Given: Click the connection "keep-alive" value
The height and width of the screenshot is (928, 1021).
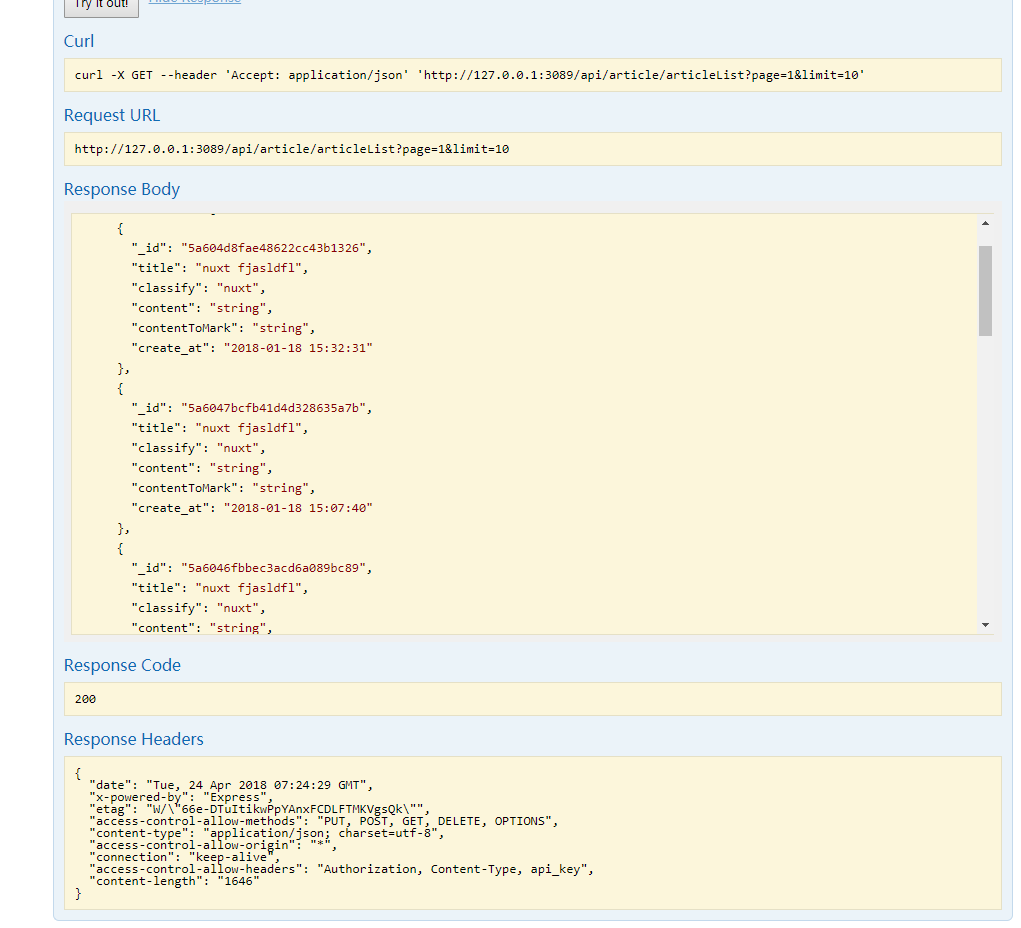Looking at the screenshot, I should 231,858.
